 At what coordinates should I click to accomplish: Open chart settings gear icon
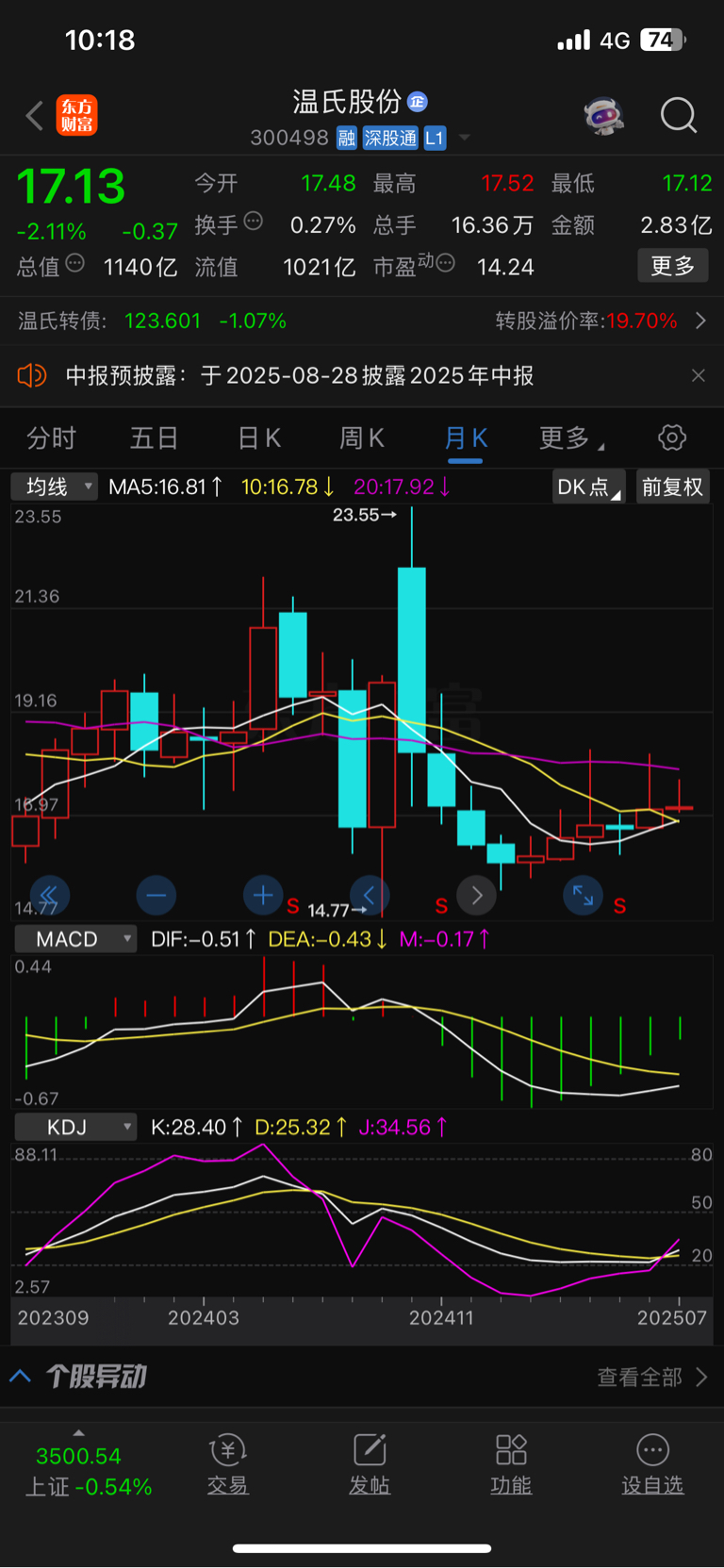[x=672, y=437]
